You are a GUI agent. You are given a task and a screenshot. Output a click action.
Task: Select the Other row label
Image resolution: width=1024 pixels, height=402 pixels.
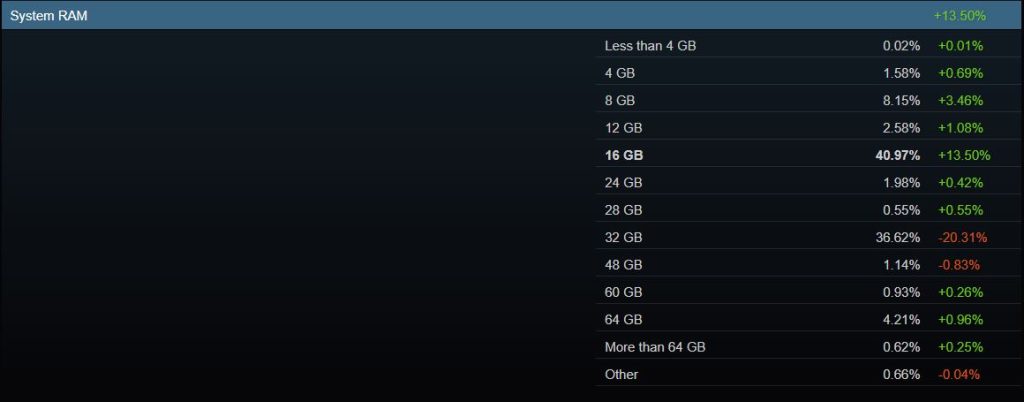(621, 374)
